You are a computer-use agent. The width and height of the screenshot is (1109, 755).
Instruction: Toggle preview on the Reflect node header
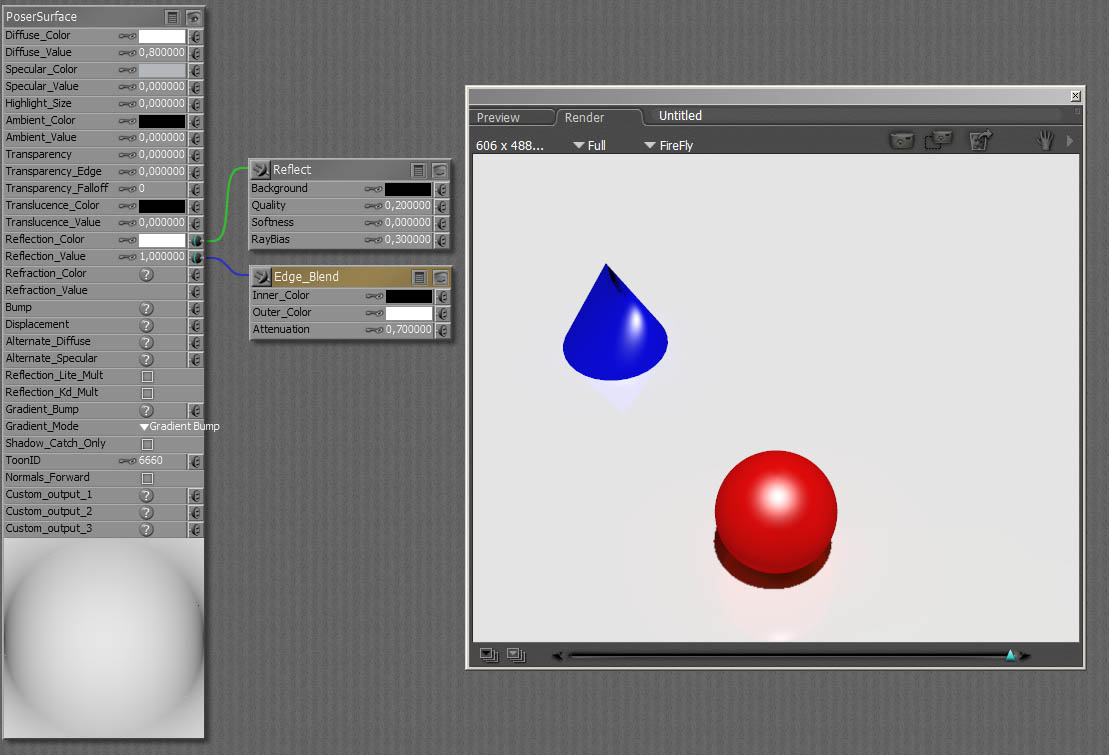439,171
